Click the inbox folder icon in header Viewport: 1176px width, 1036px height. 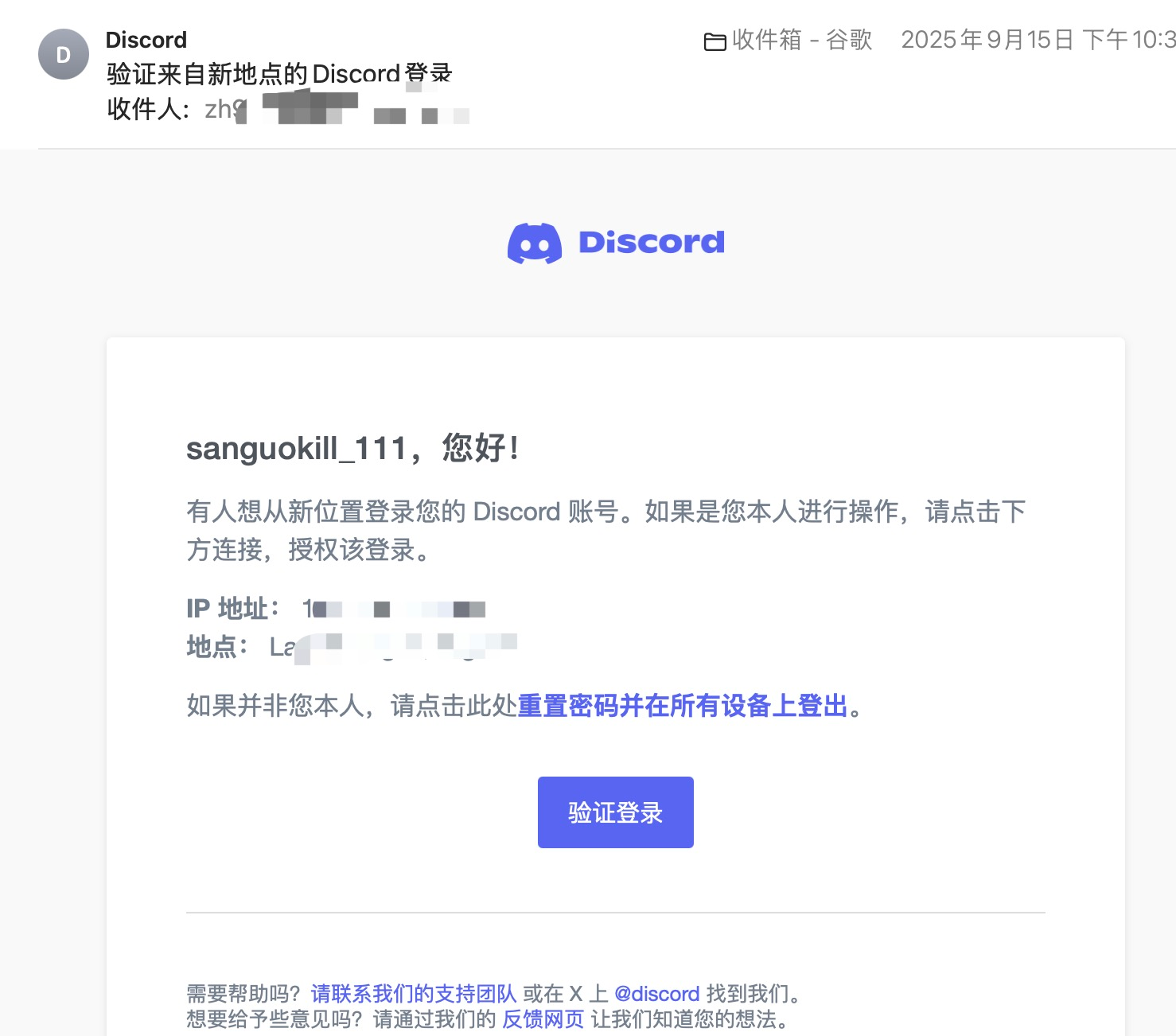click(715, 41)
